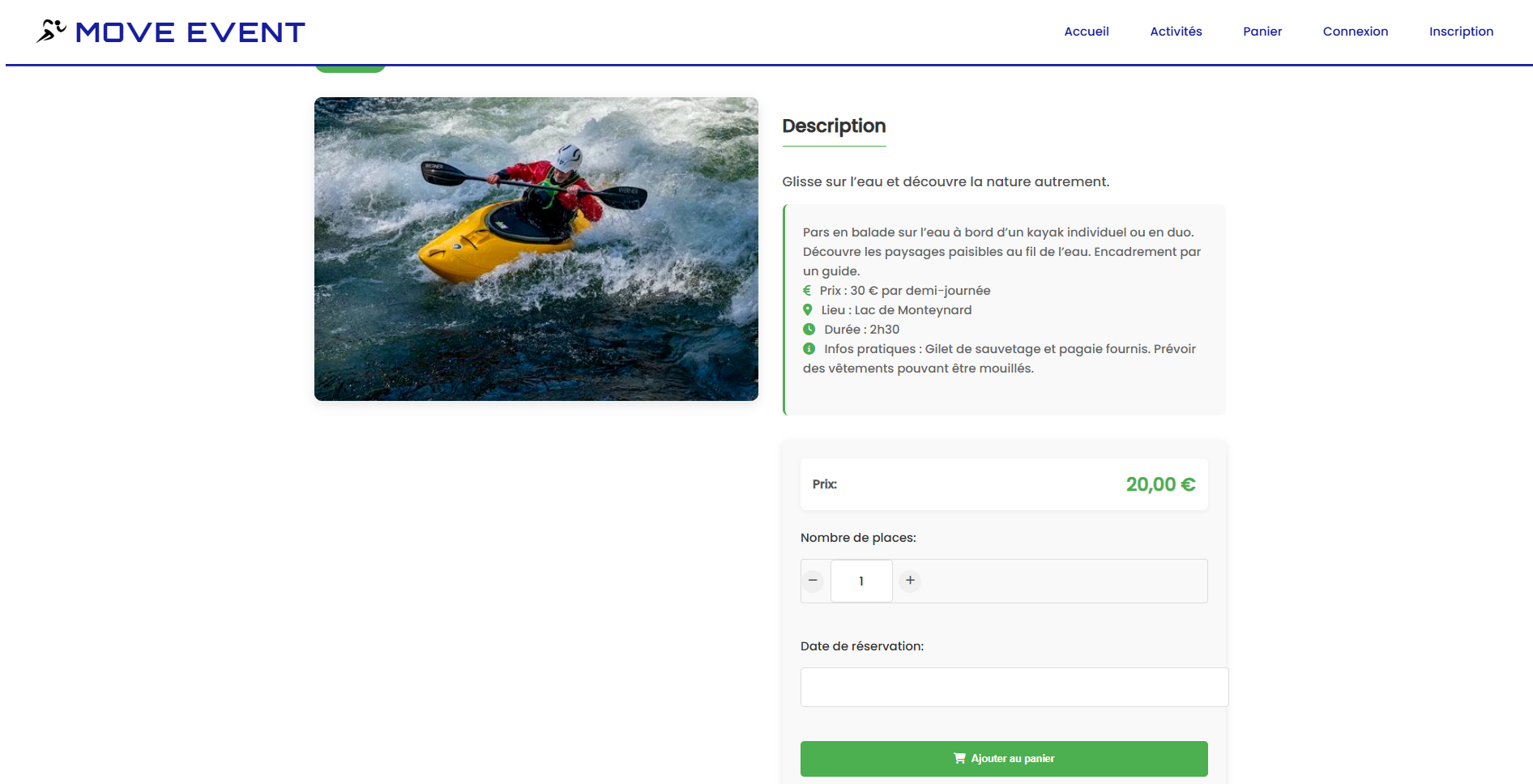Go to the Activités menu

pyautogui.click(x=1176, y=32)
